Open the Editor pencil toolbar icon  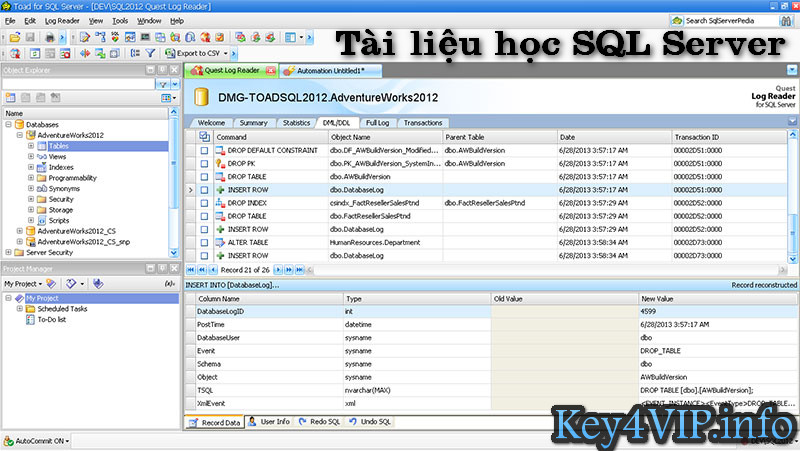click(x=85, y=37)
